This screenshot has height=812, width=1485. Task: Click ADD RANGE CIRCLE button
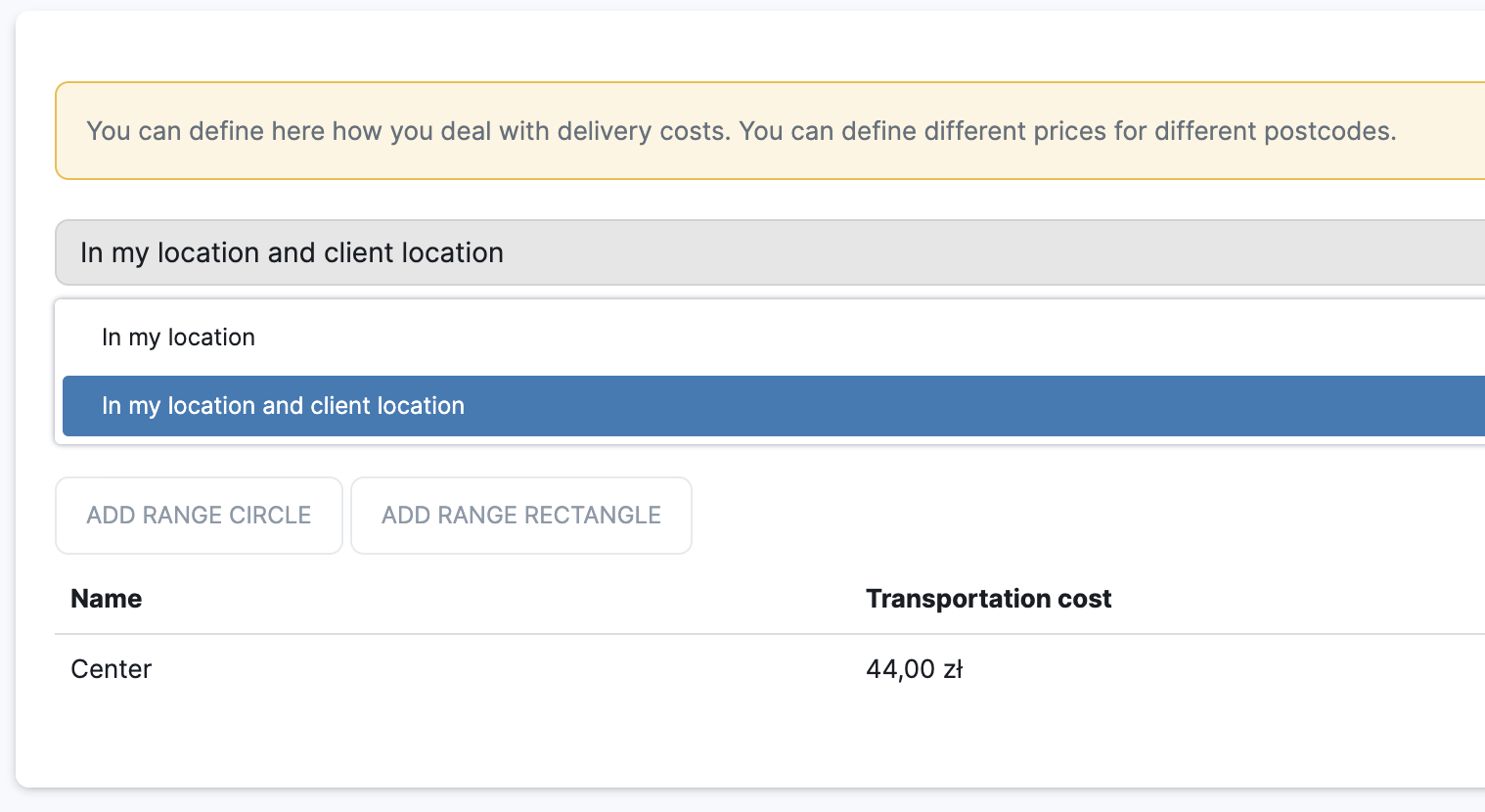pyautogui.click(x=199, y=516)
